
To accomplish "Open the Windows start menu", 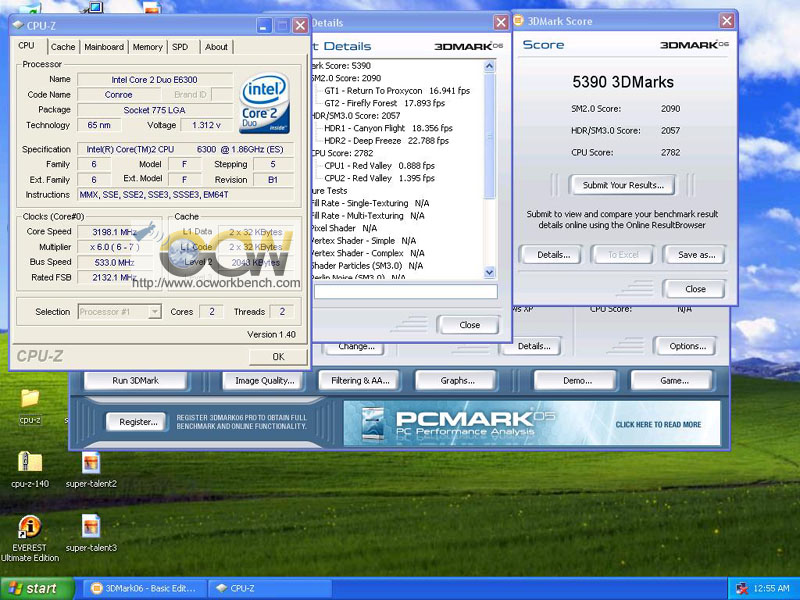I will pyautogui.click(x=37, y=588).
